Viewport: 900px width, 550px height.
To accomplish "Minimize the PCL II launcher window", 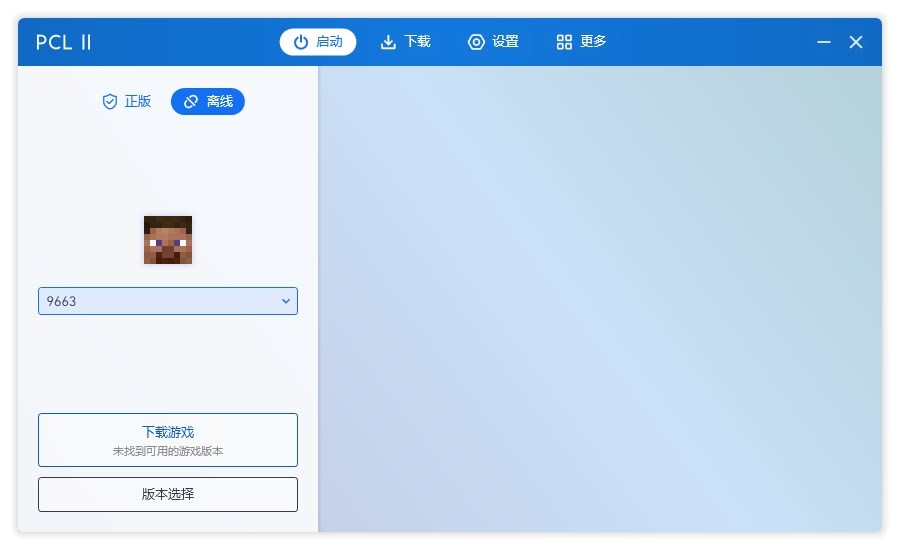I will [x=824, y=42].
